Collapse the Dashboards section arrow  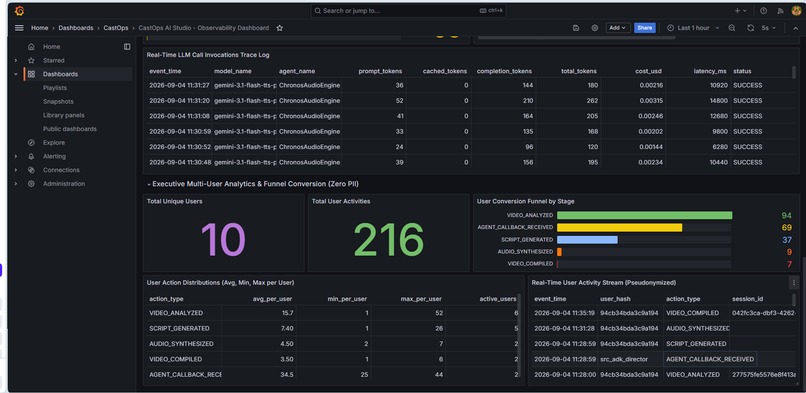16,74
